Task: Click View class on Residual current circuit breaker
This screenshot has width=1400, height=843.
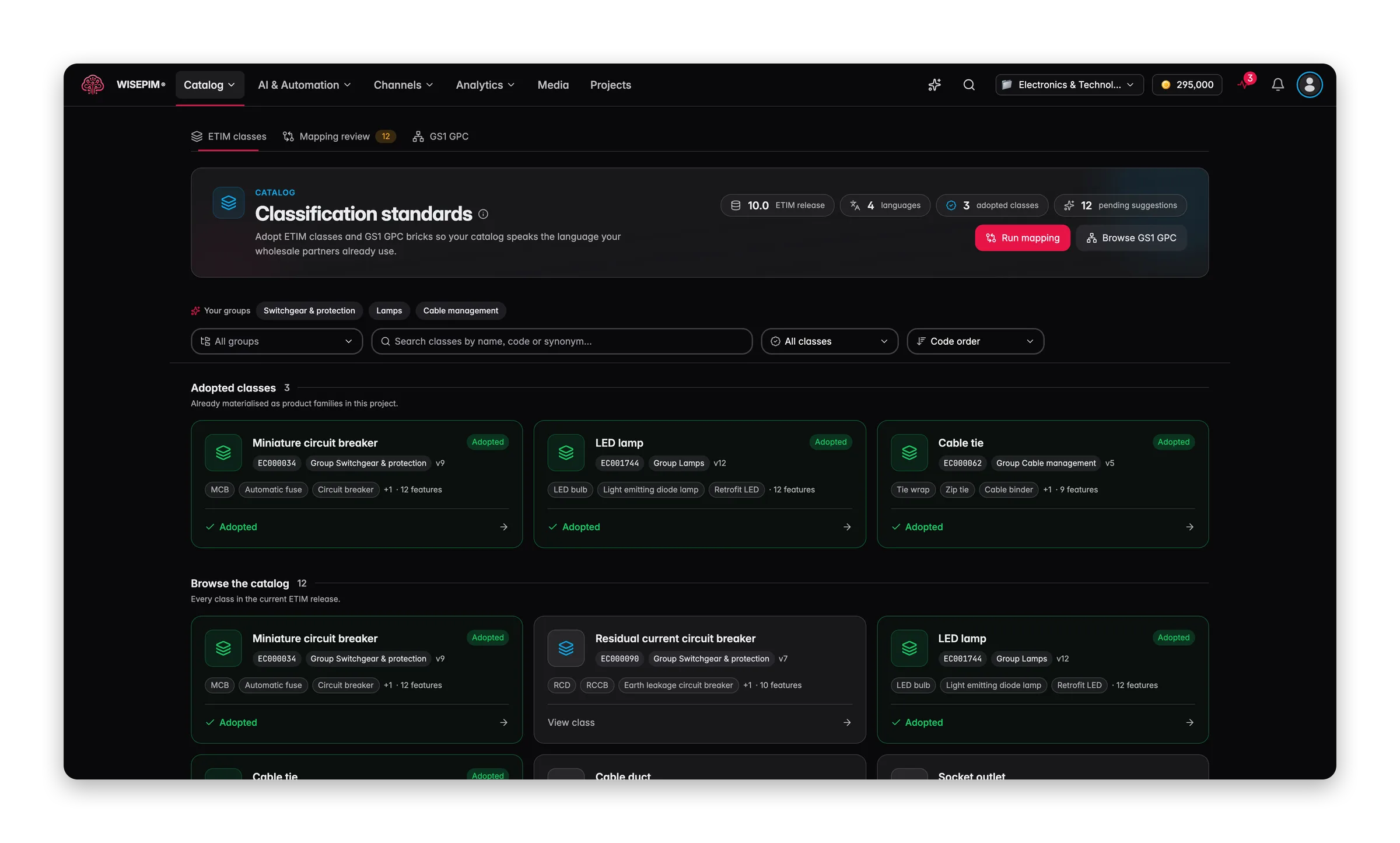Action: click(571, 722)
